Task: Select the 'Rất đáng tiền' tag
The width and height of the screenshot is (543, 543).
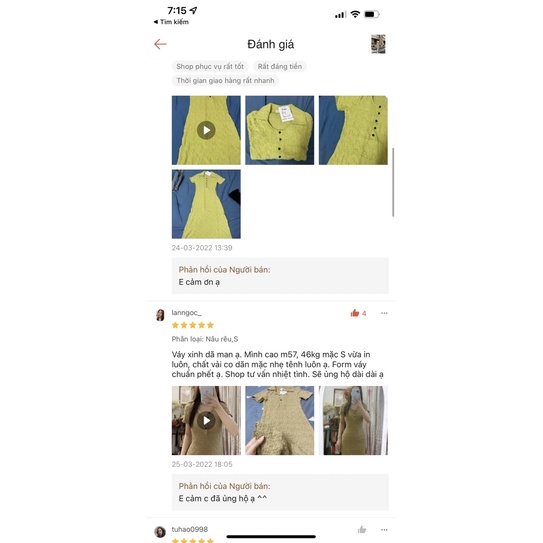Action: pyautogui.click(x=280, y=66)
